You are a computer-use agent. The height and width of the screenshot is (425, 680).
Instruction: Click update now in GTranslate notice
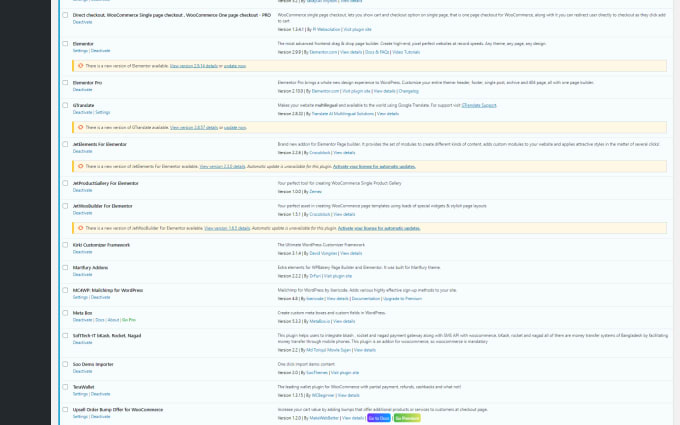pyautogui.click(x=235, y=128)
